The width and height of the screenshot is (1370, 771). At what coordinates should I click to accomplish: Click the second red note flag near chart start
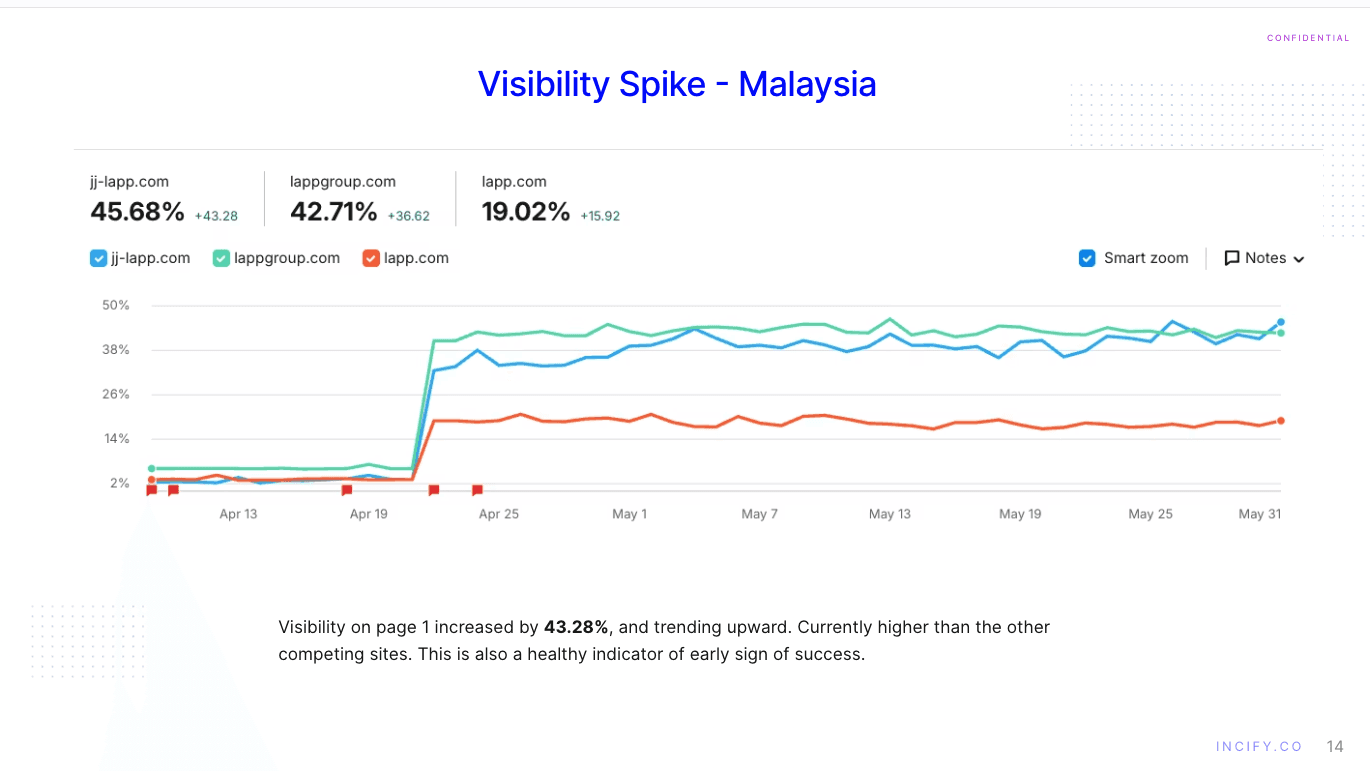coord(173,490)
